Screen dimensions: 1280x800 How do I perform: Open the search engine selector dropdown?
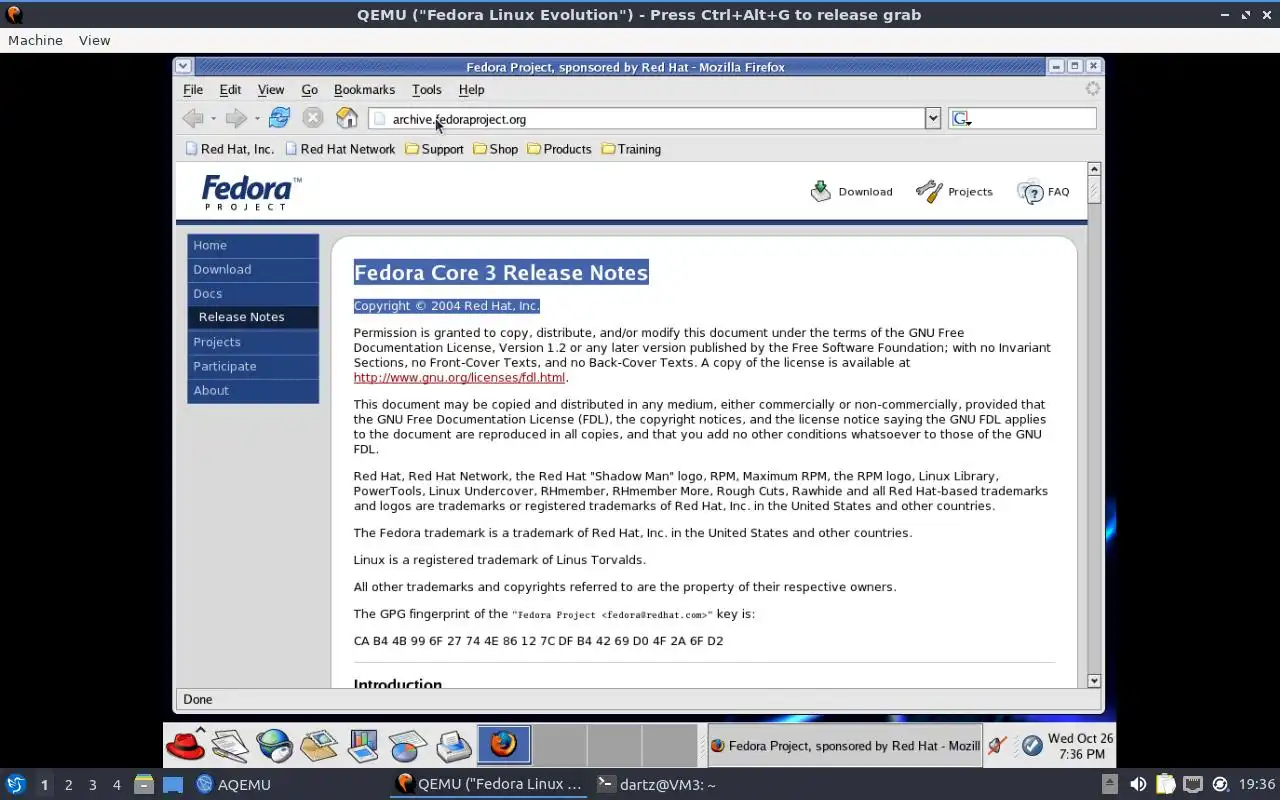click(962, 119)
